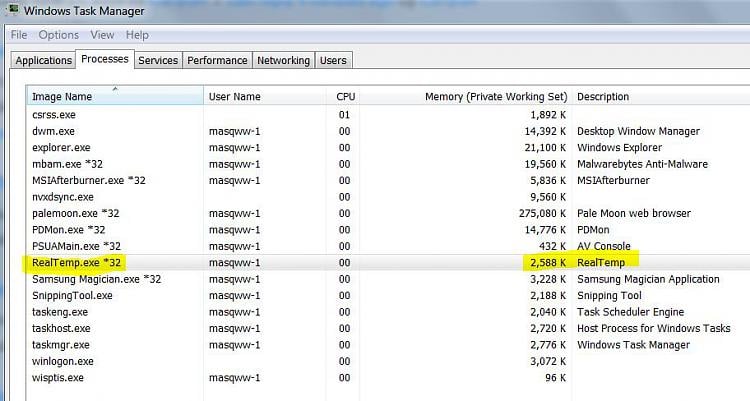The width and height of the screenshot is (750, 401).
Task: Select the taskmgr.exe process
Action: [x=61, y=345]
